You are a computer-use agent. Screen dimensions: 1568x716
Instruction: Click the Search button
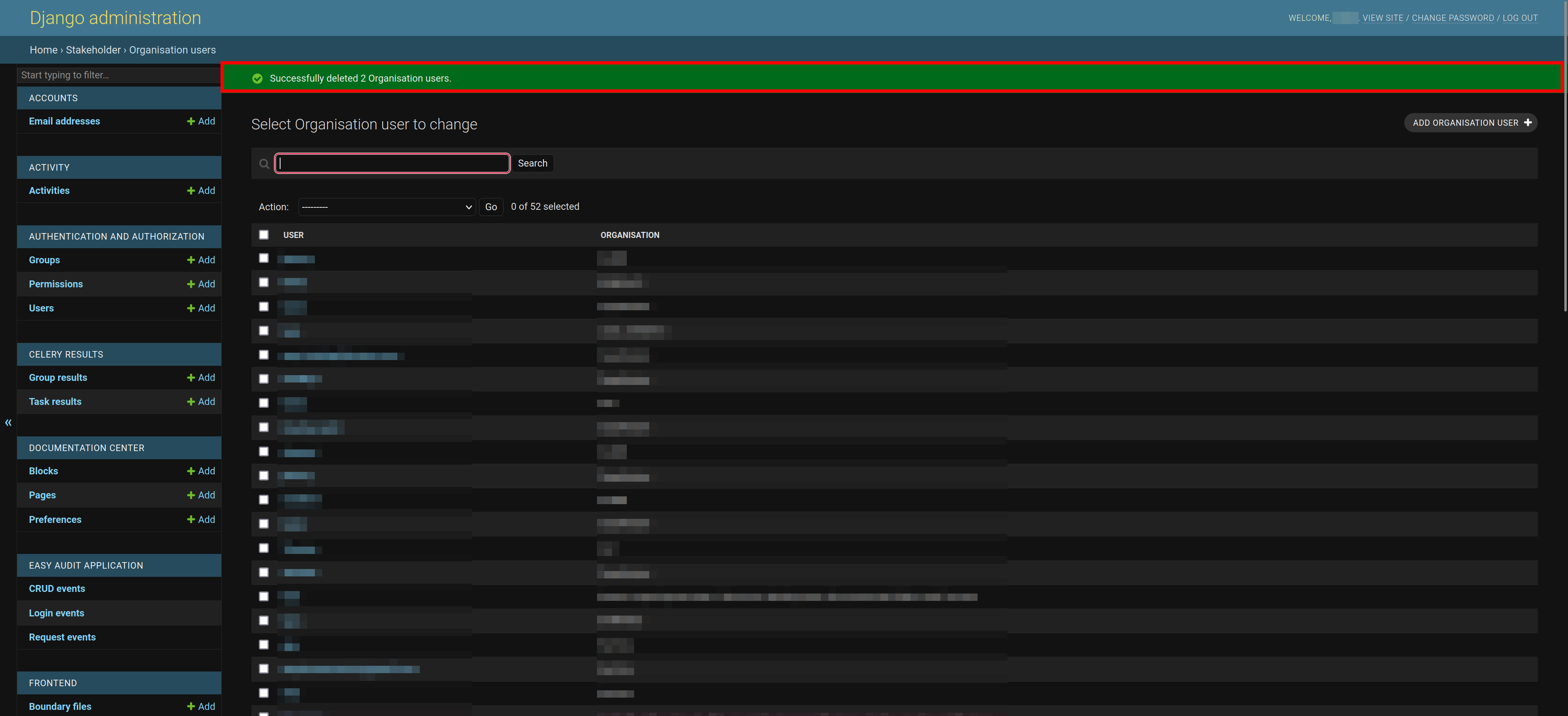pyautogui.click(x=532, y=162)
